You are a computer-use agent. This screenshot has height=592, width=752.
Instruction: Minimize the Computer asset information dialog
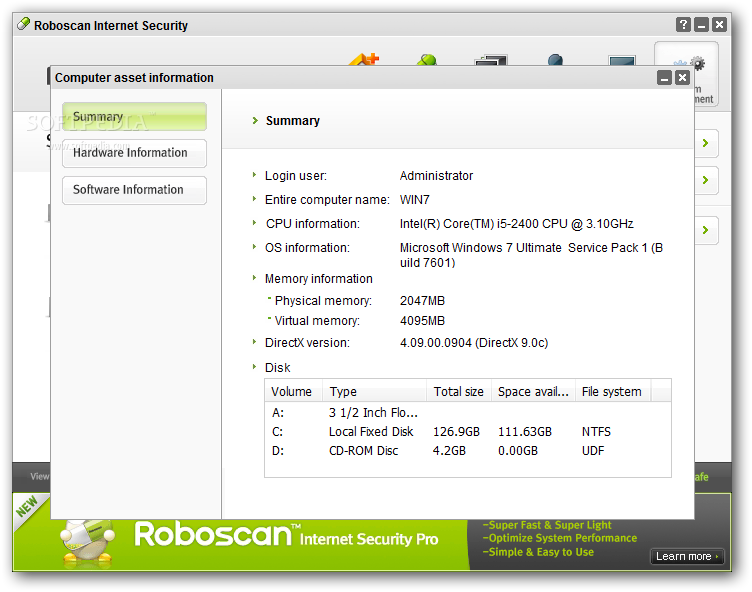pos(664,78)
